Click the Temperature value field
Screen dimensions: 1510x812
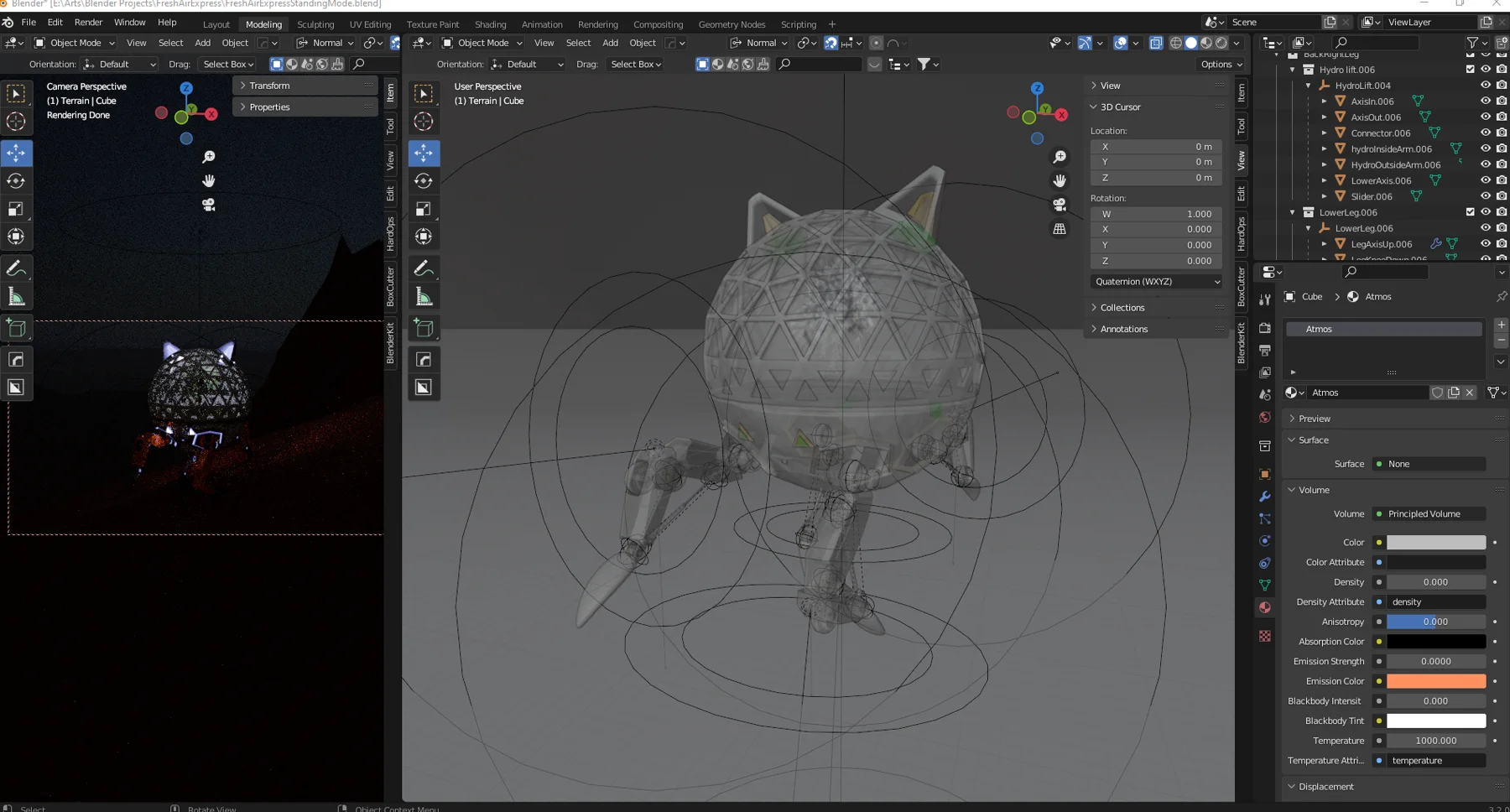pyautogui.click(x=1436, y=741)
